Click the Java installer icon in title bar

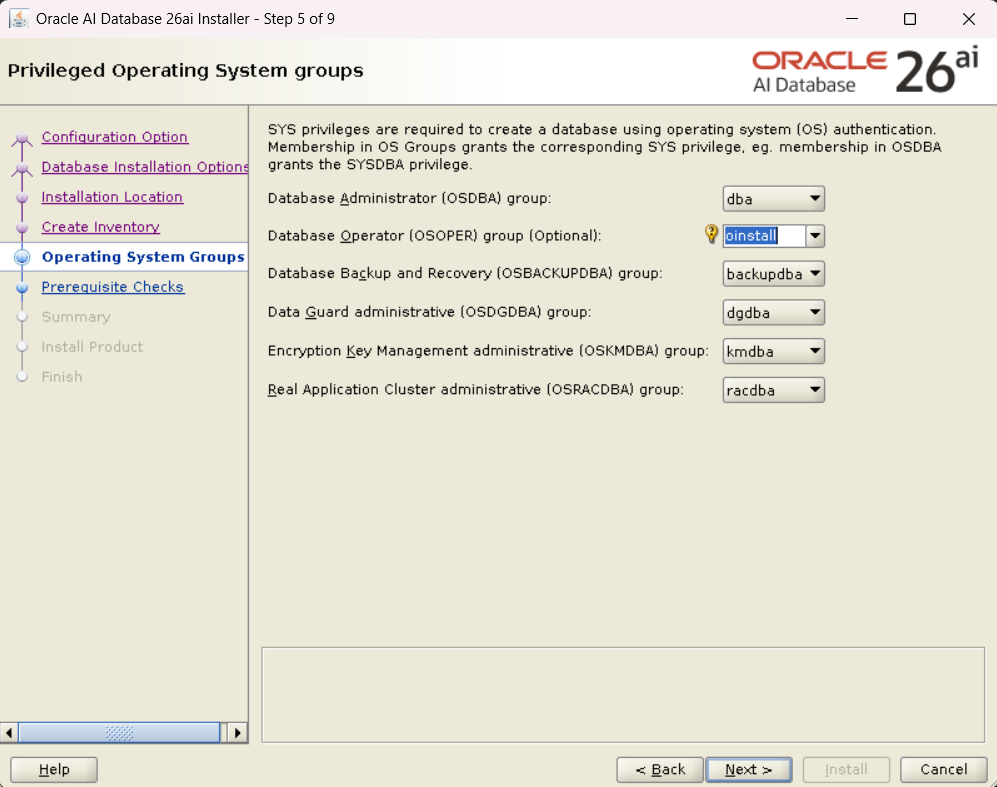pos(19,19)
